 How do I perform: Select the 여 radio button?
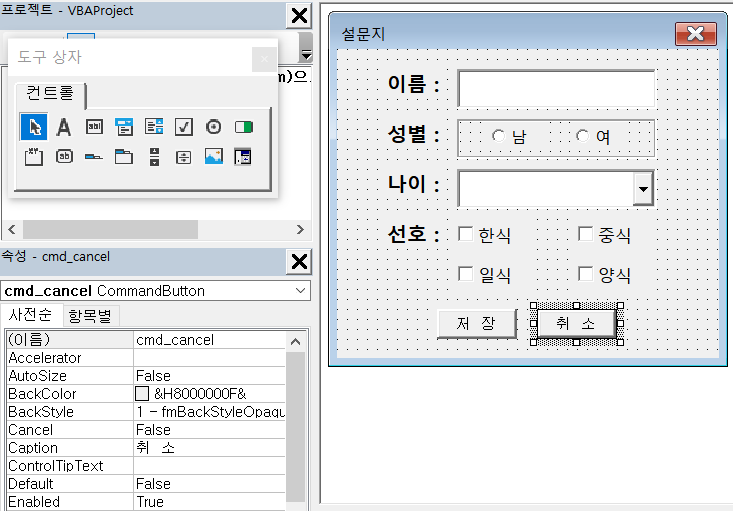click(x=582, y=136)
